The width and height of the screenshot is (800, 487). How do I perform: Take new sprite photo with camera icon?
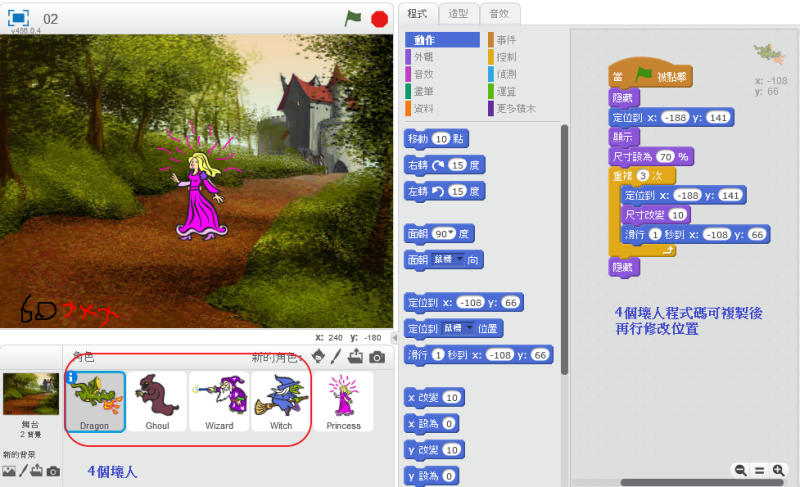pos(376,356)
